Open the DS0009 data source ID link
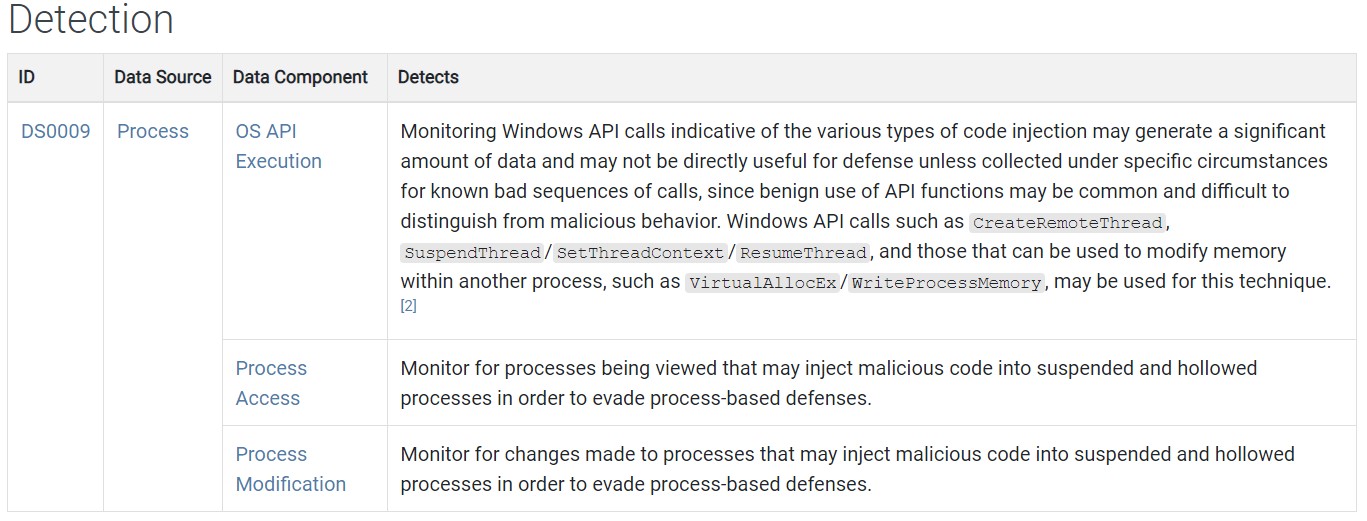Screen dimensions: 1367x521 [55, 131]
